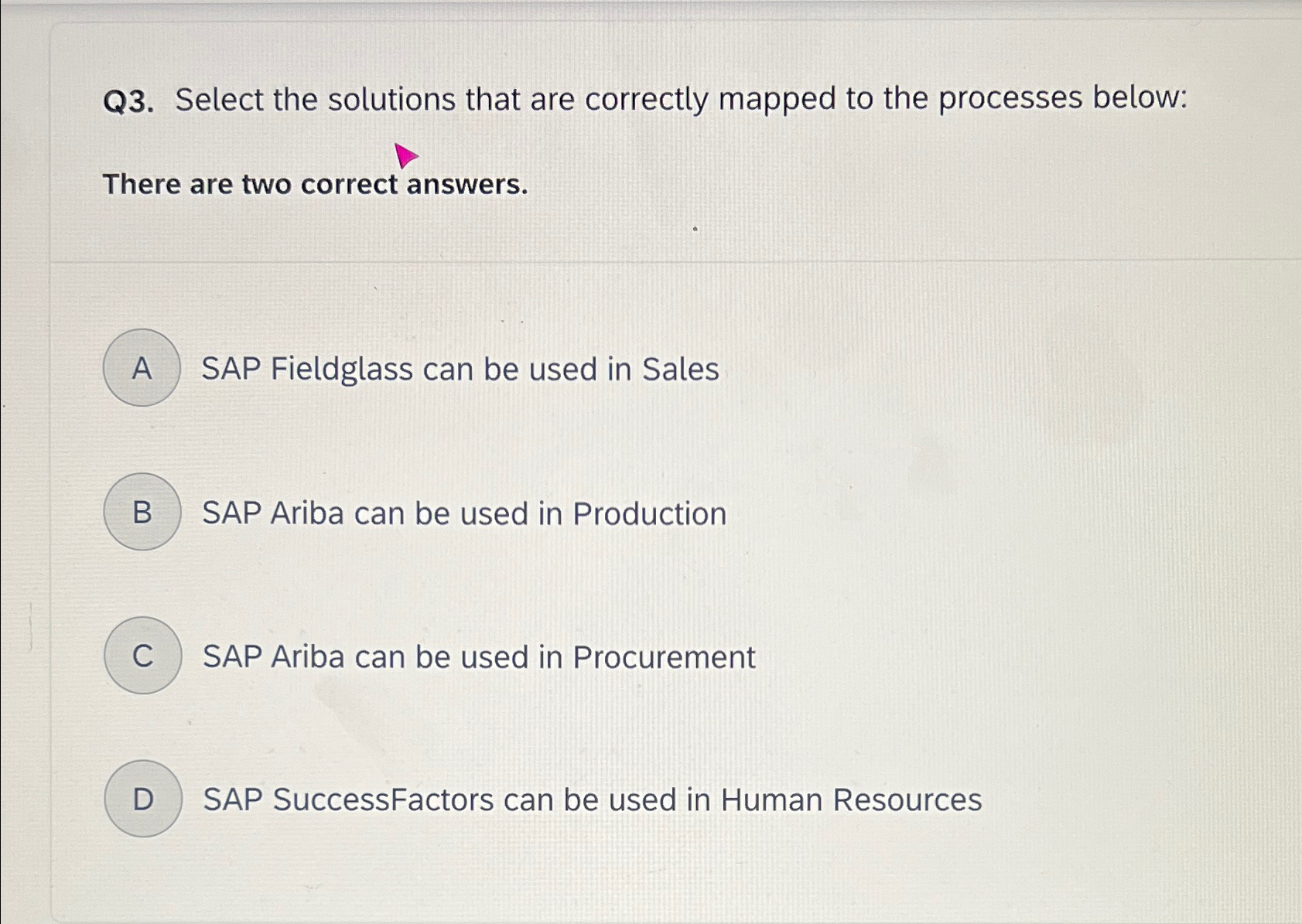Viewport: 1302px width, 924px height.
Task: Mark option C circle as answer
Action: tap(143, 656)
